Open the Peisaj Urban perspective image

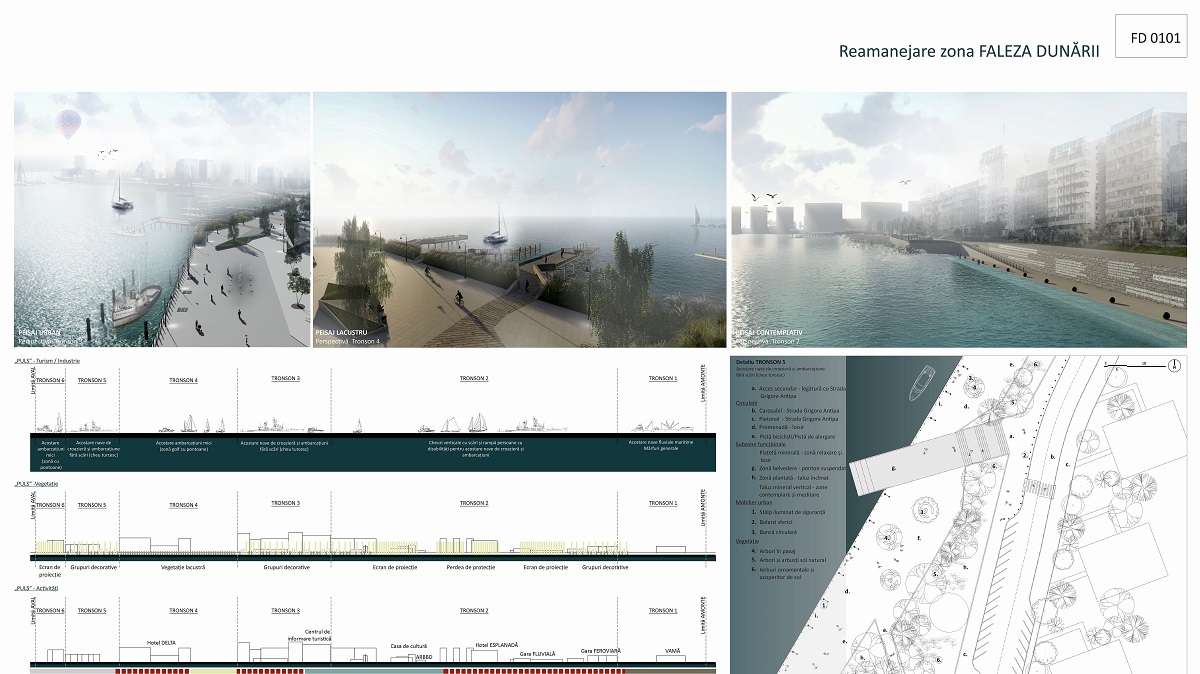pyautogui.click(x=162, y=219)
